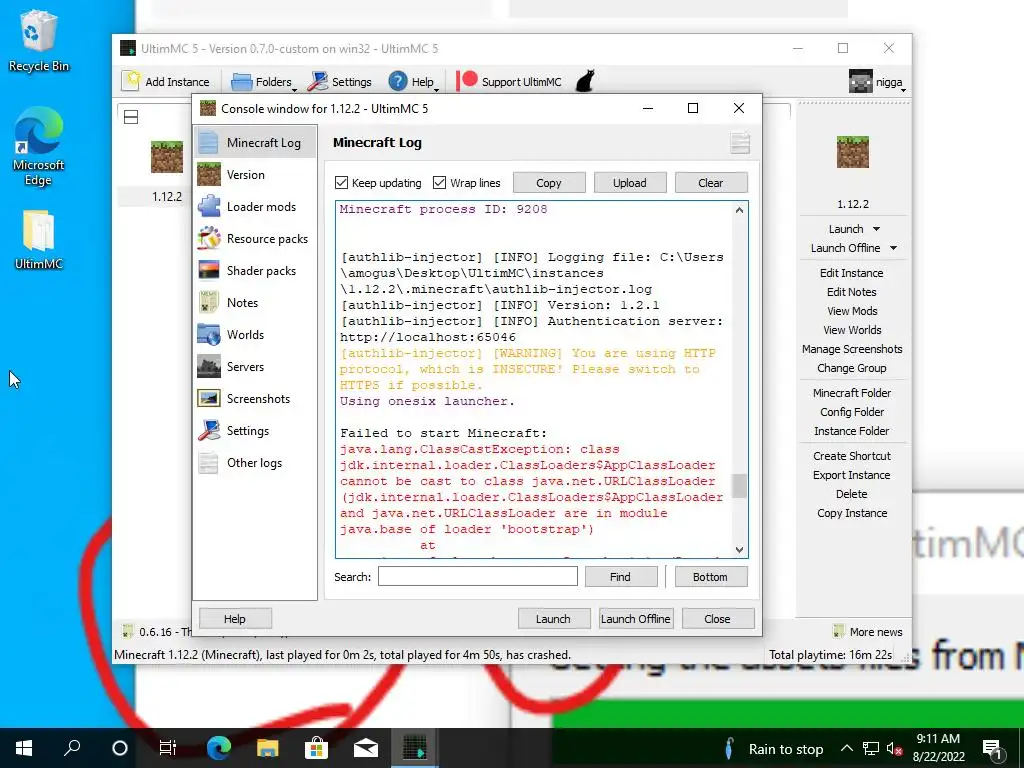
Task: Open the Minecraft Log page icon
Action: click(x=208, y=142)
